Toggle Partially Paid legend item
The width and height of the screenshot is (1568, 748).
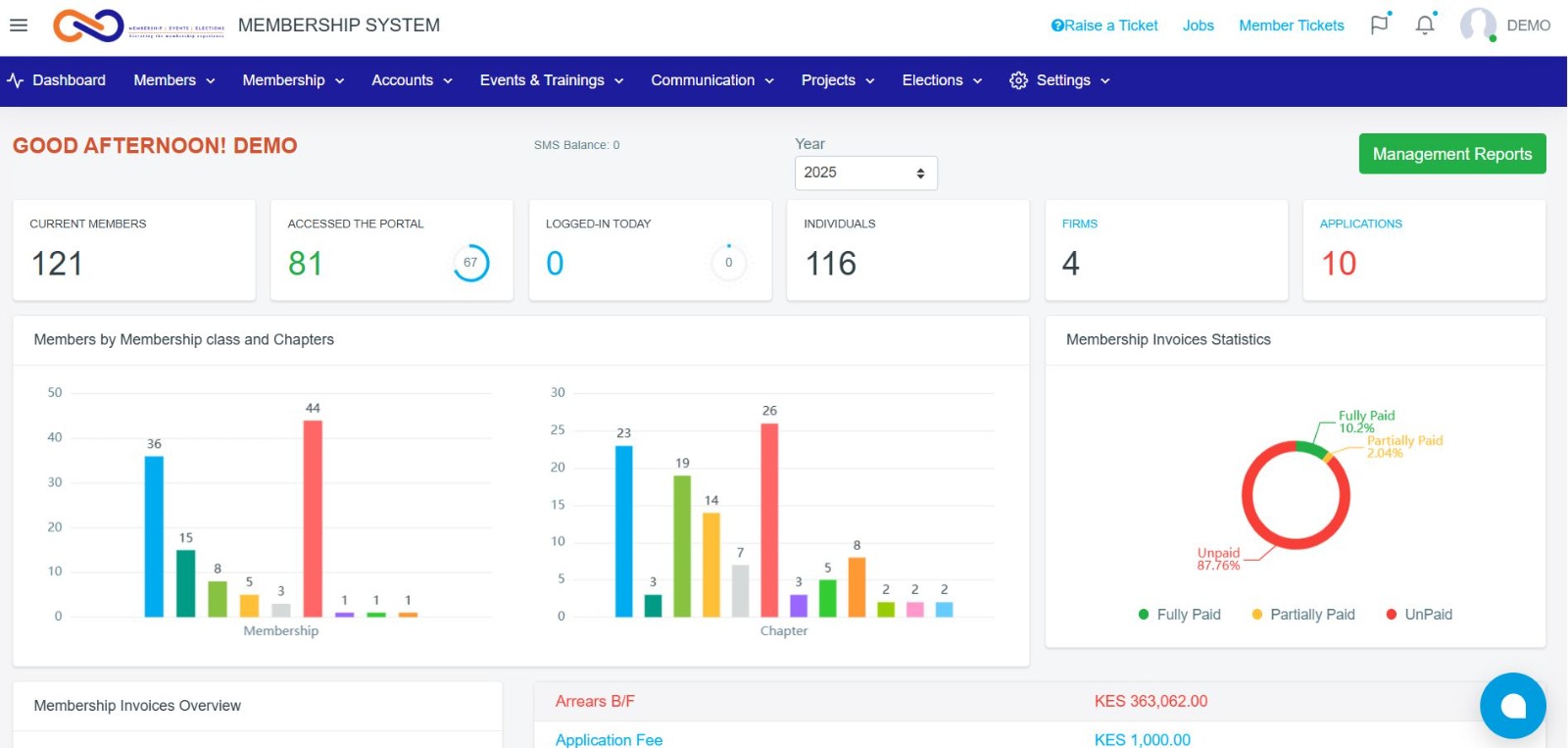(1302, 615)
